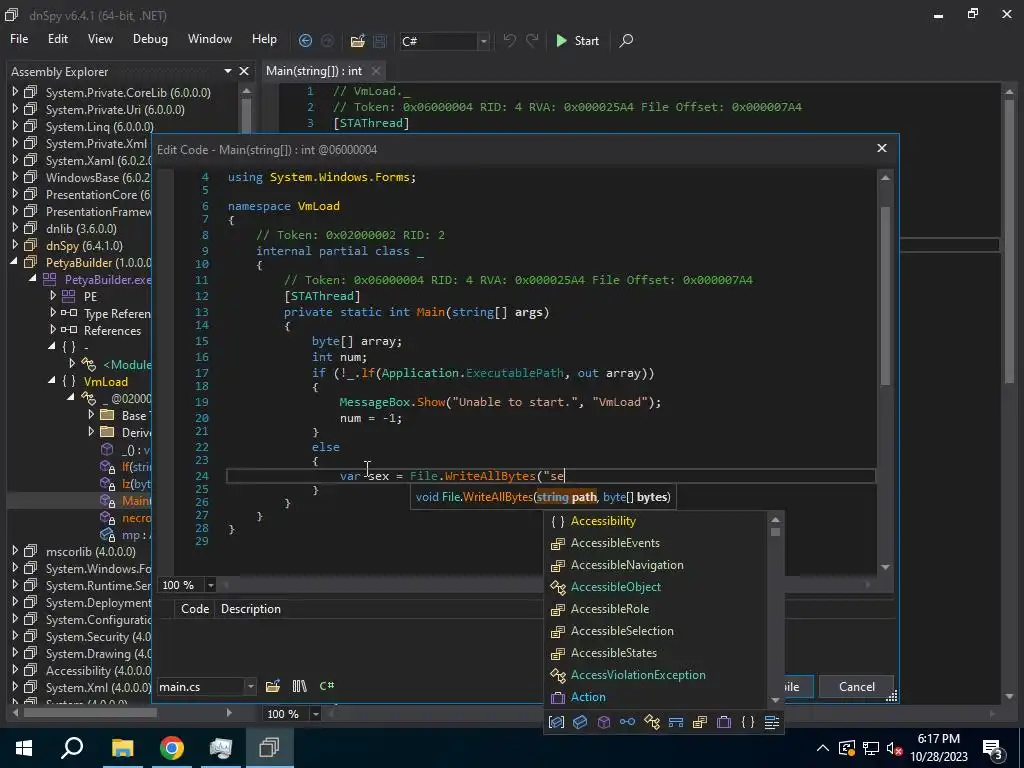Click the snippet lines filter icon at toolbar end

(772, 722)
